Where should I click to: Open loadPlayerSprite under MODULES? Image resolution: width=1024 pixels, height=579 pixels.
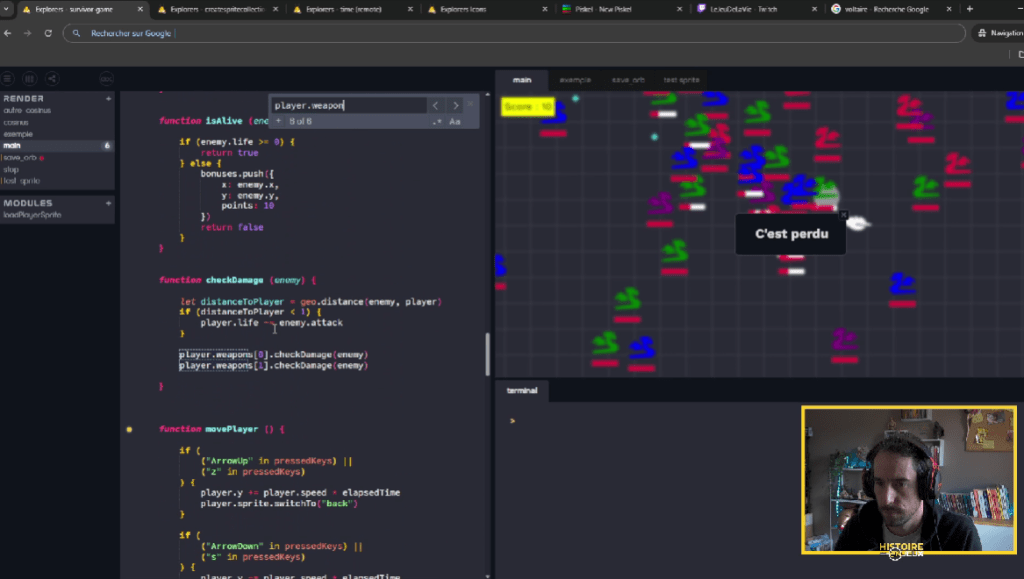point(32,214)
